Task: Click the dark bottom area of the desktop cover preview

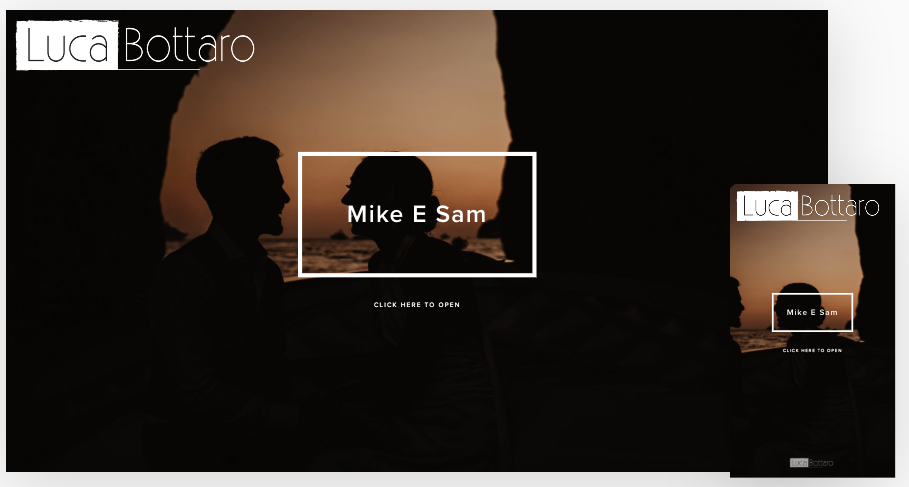Action: (x=417, y=406)
